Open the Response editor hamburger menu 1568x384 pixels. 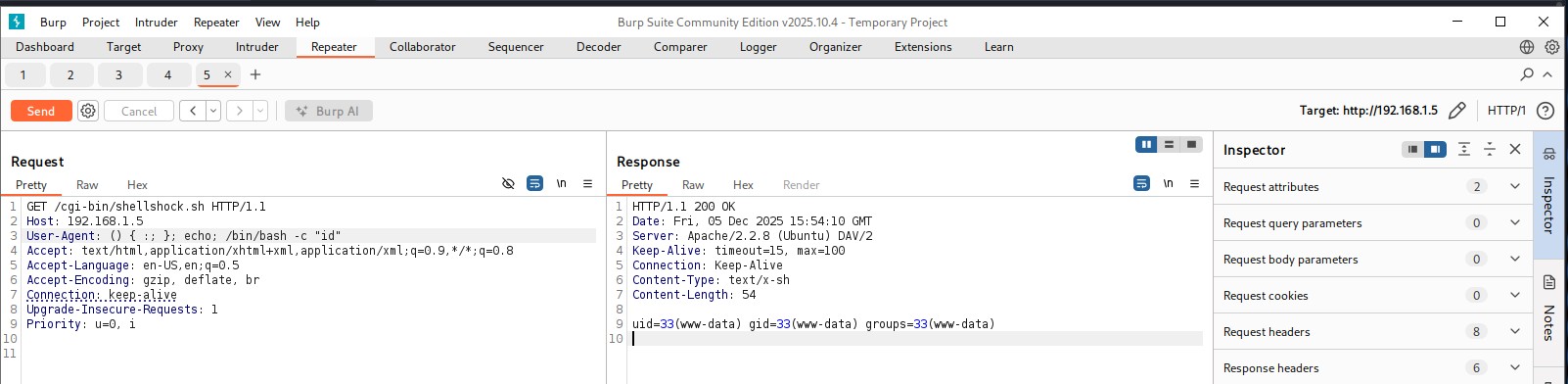1194,183
